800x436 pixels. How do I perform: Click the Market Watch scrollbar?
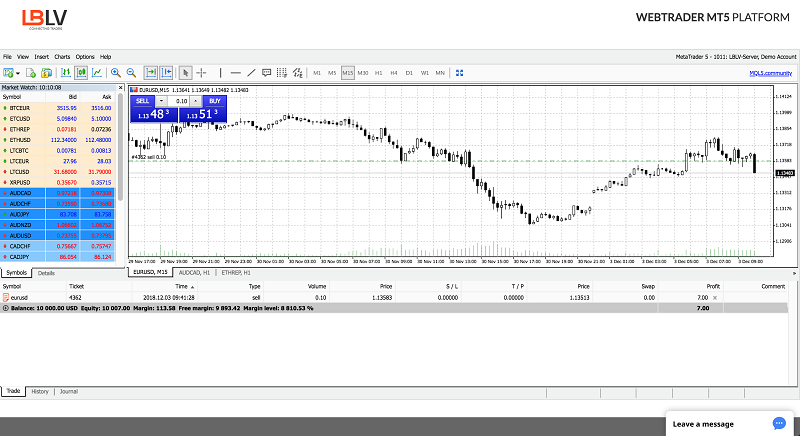120,148
